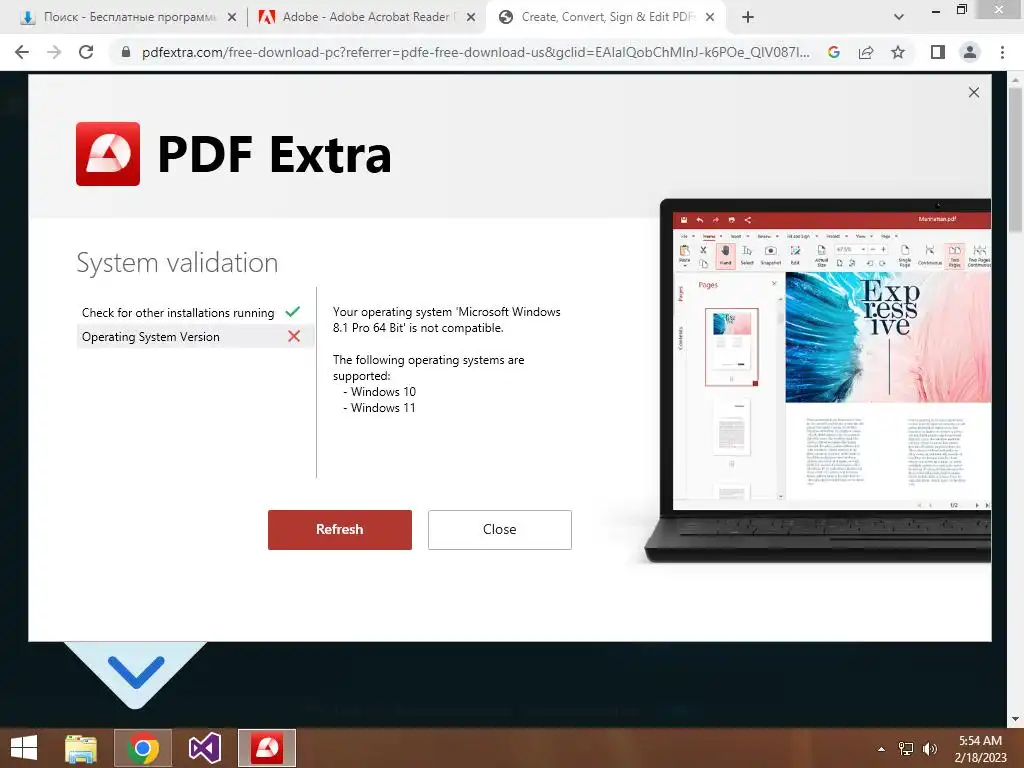The height and width of the screenshot is (768, 1024).
Task: Select 'Check for other installations running' row
Action: [195, 313]
